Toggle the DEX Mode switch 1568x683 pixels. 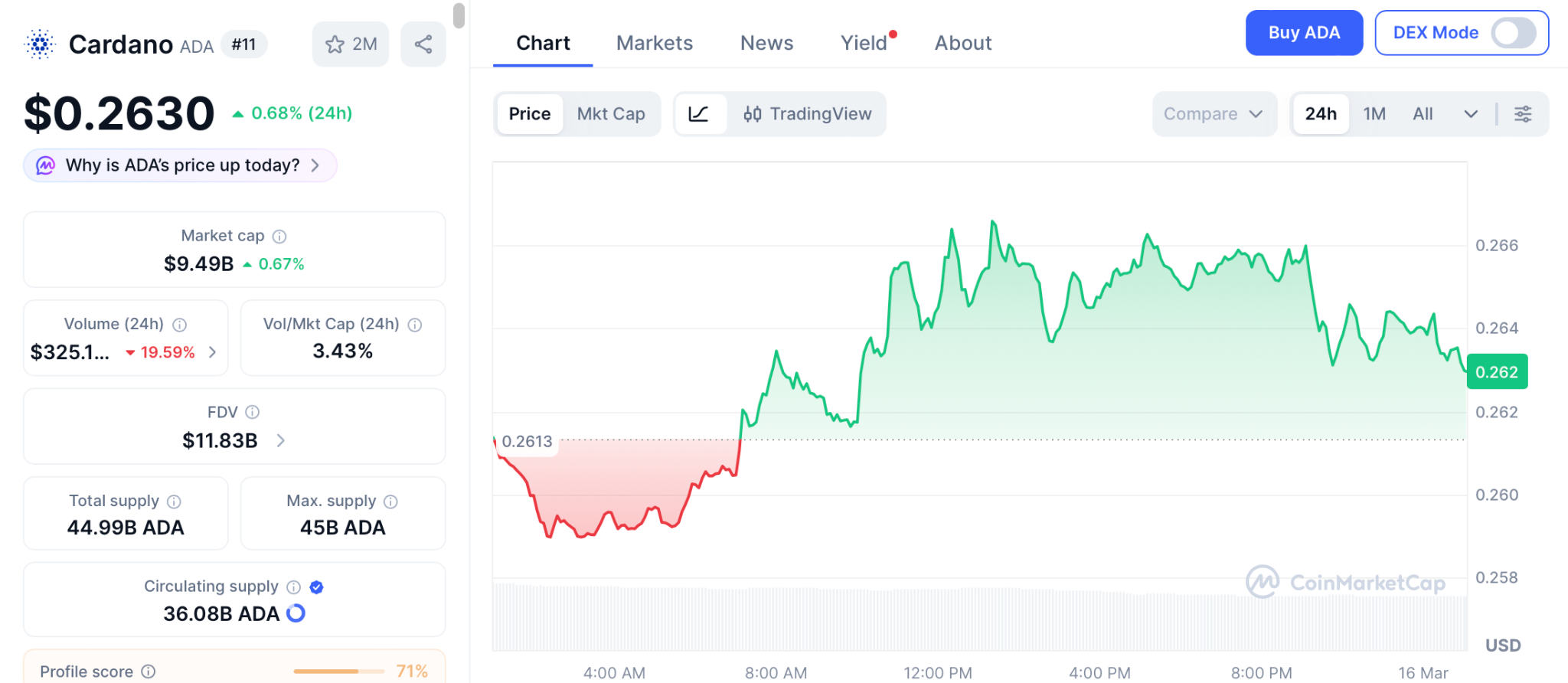[x=1513, y=33]
